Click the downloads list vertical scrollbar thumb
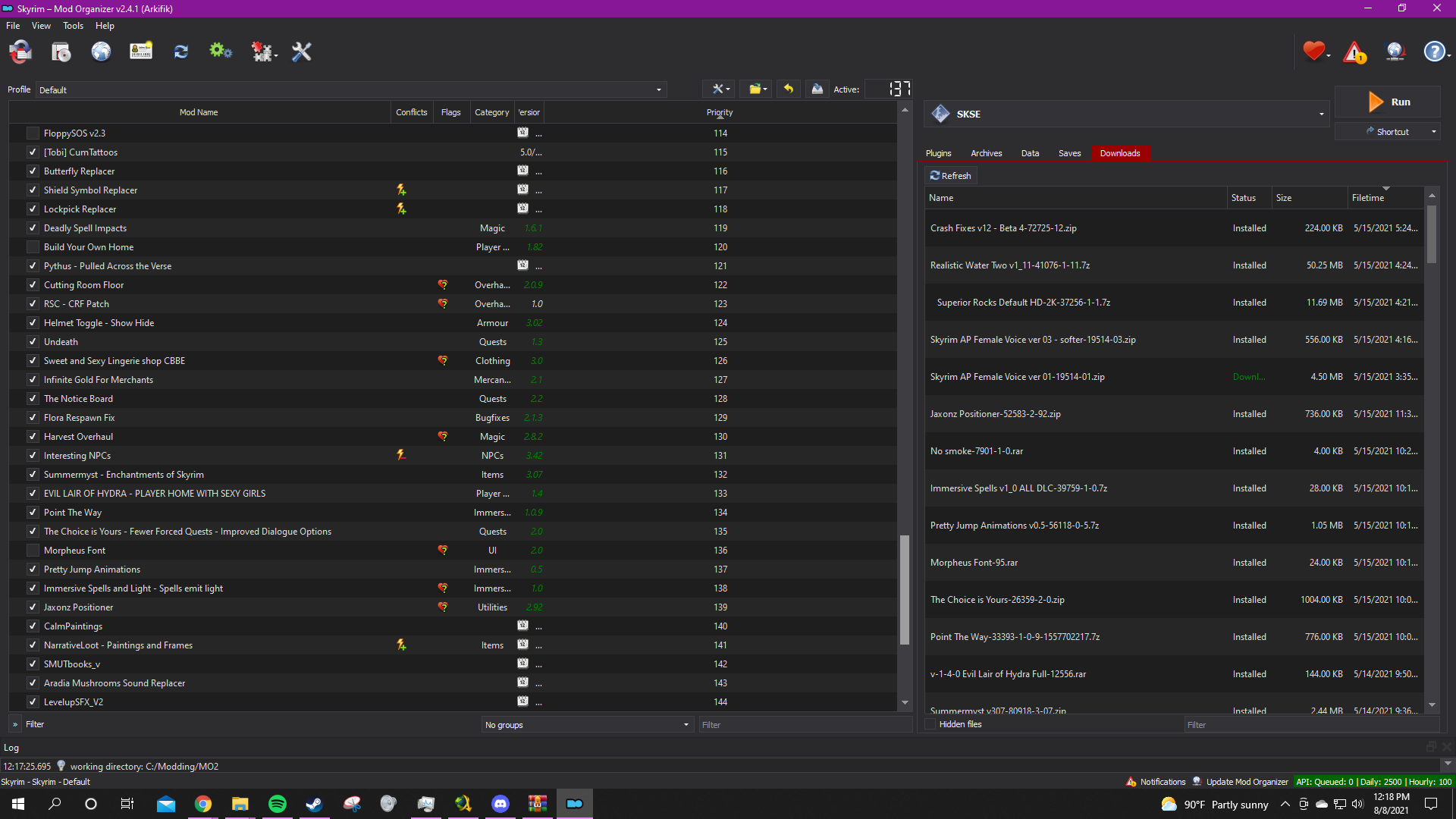 [x=1432, y=234]
